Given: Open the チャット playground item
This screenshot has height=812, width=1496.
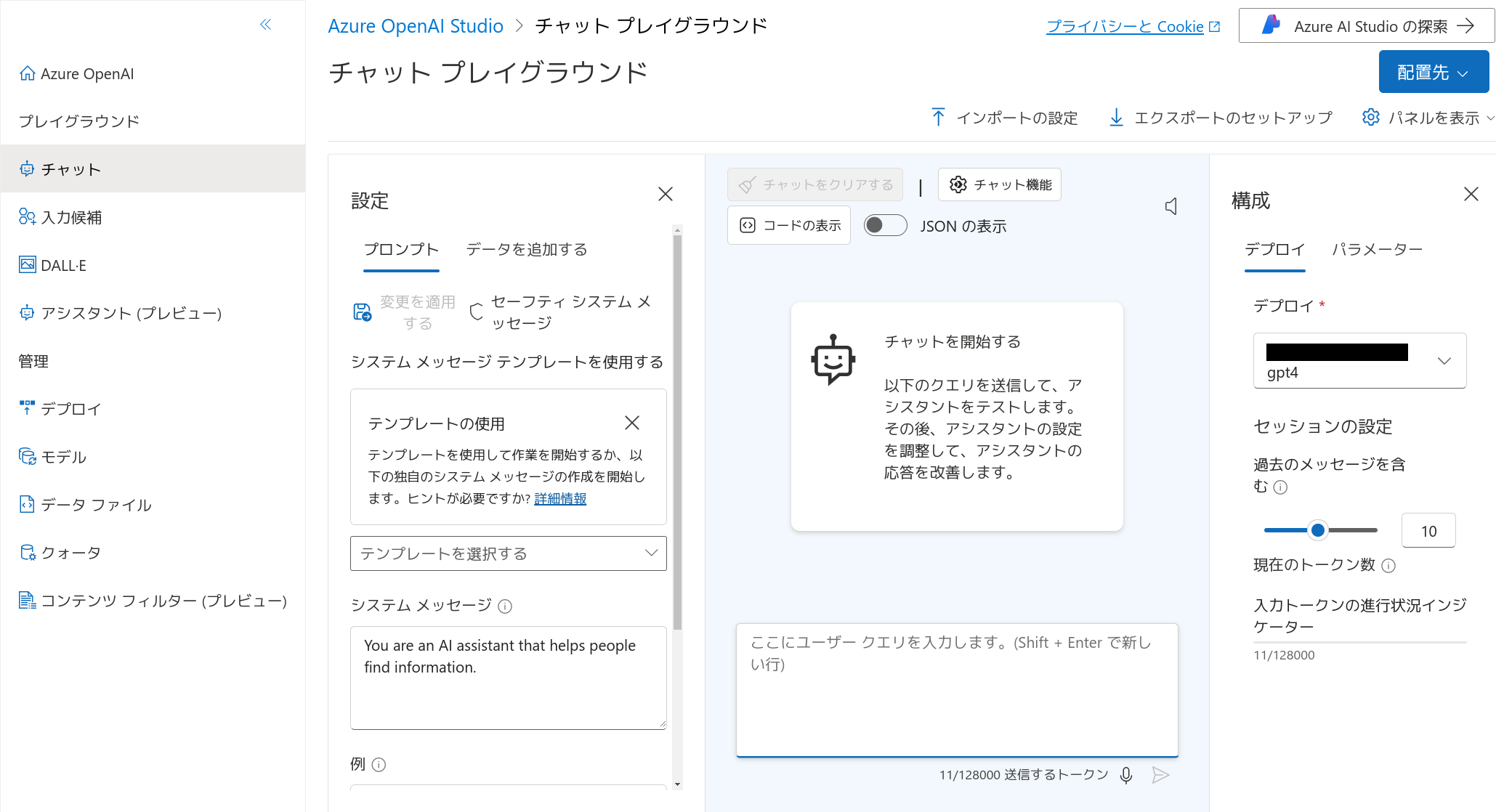Looking at the screenshot, I should tap(153, 169).
